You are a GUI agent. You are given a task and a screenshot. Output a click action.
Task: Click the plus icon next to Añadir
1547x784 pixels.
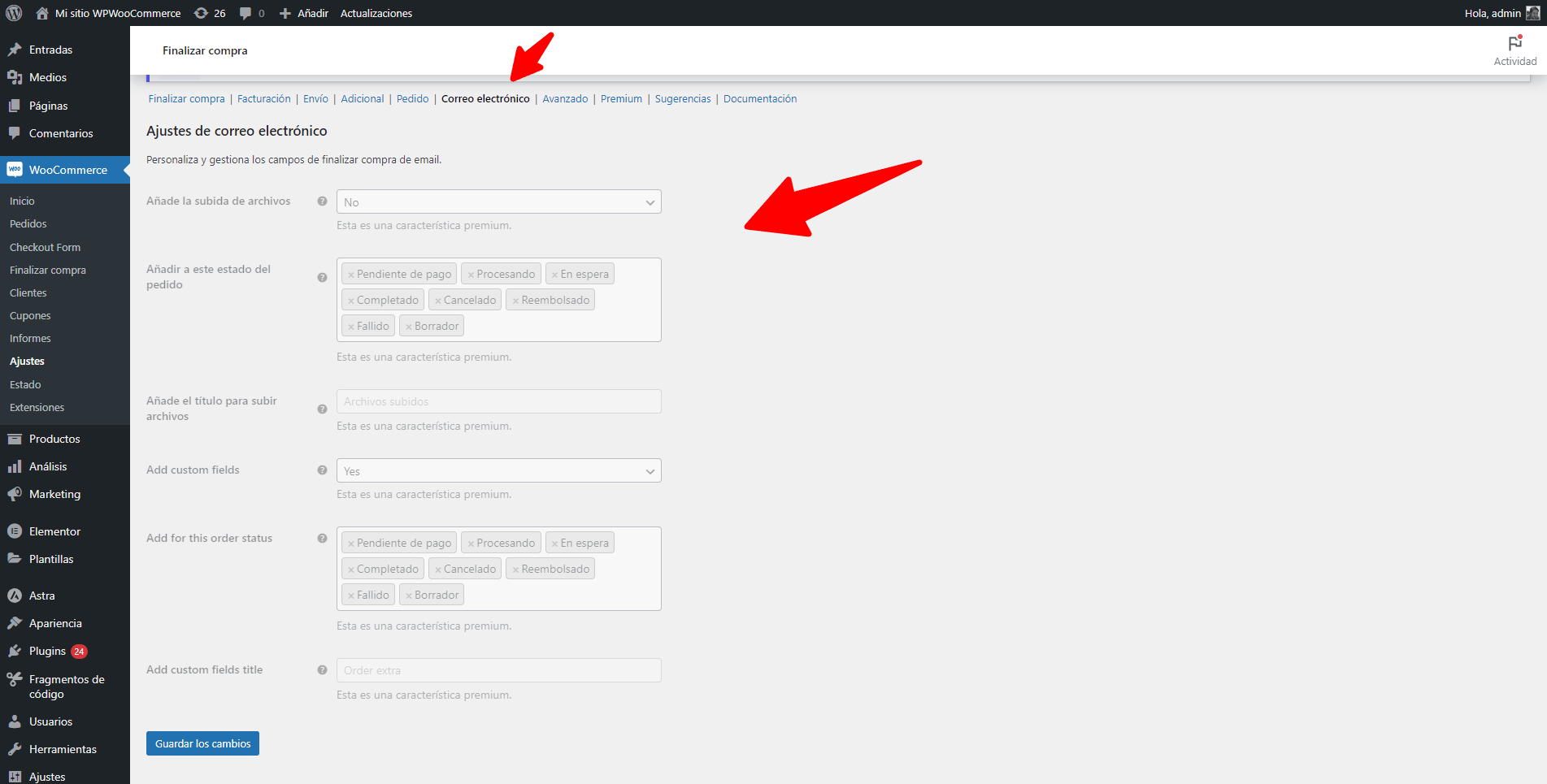pos(285,13)
